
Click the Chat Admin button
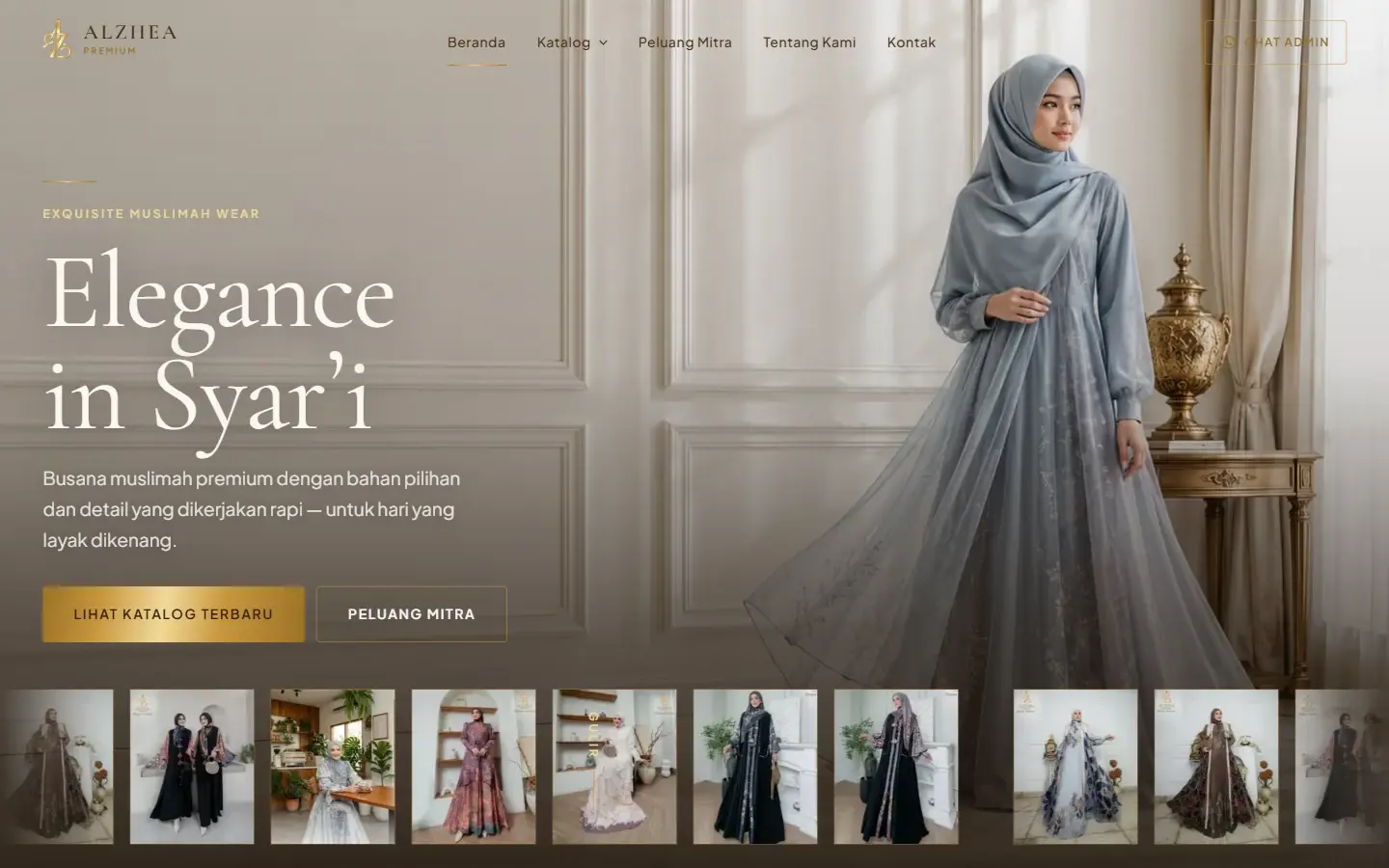click(1275, 42)
